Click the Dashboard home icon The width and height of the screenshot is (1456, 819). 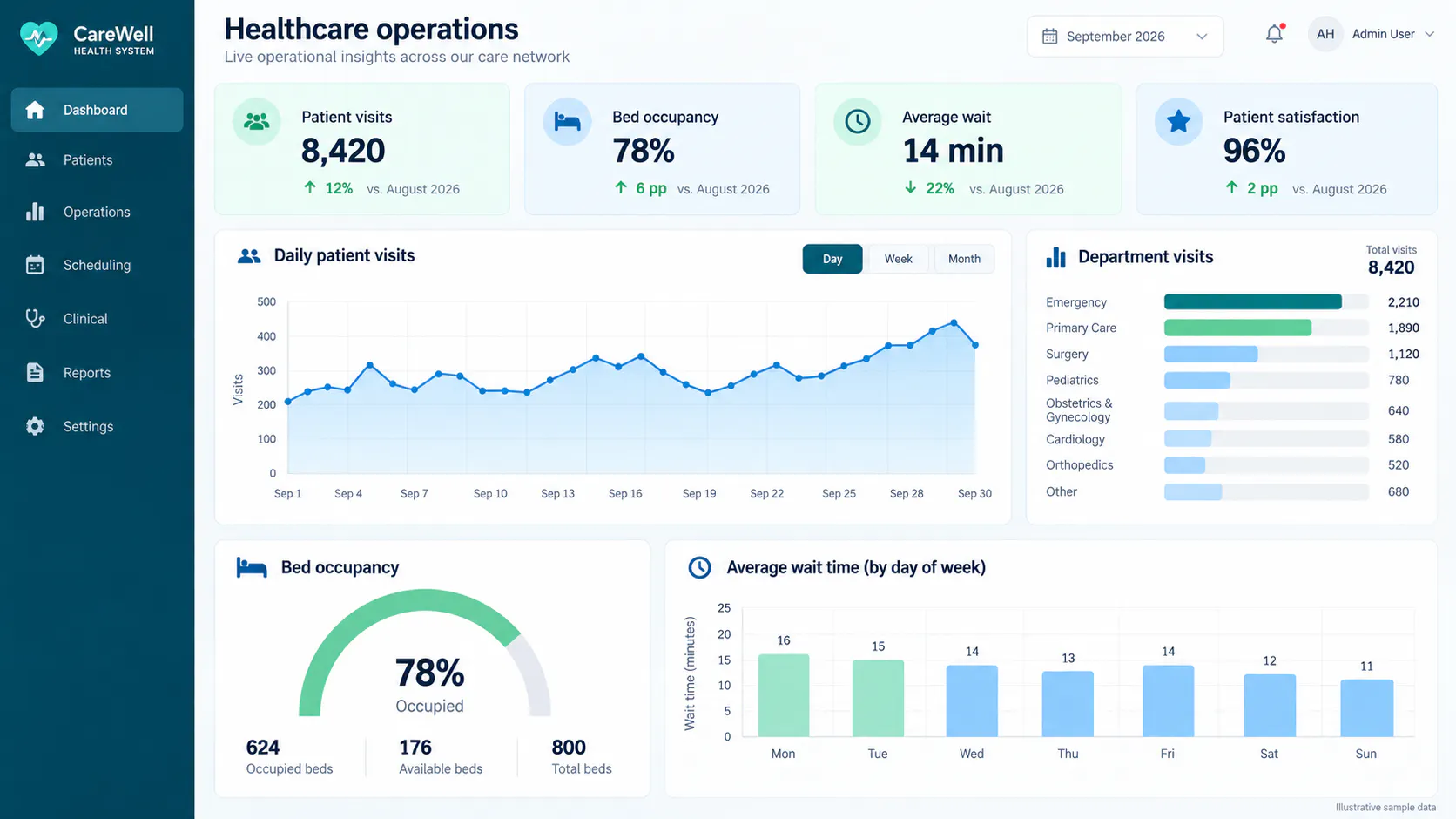tap(35, 110)
